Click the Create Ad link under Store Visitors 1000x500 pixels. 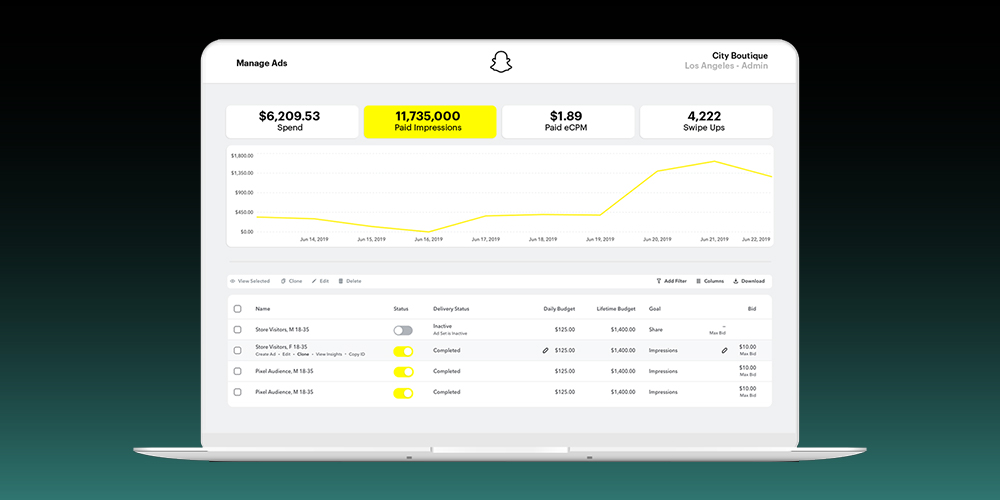pyautogui.click(x=265, y=355)
